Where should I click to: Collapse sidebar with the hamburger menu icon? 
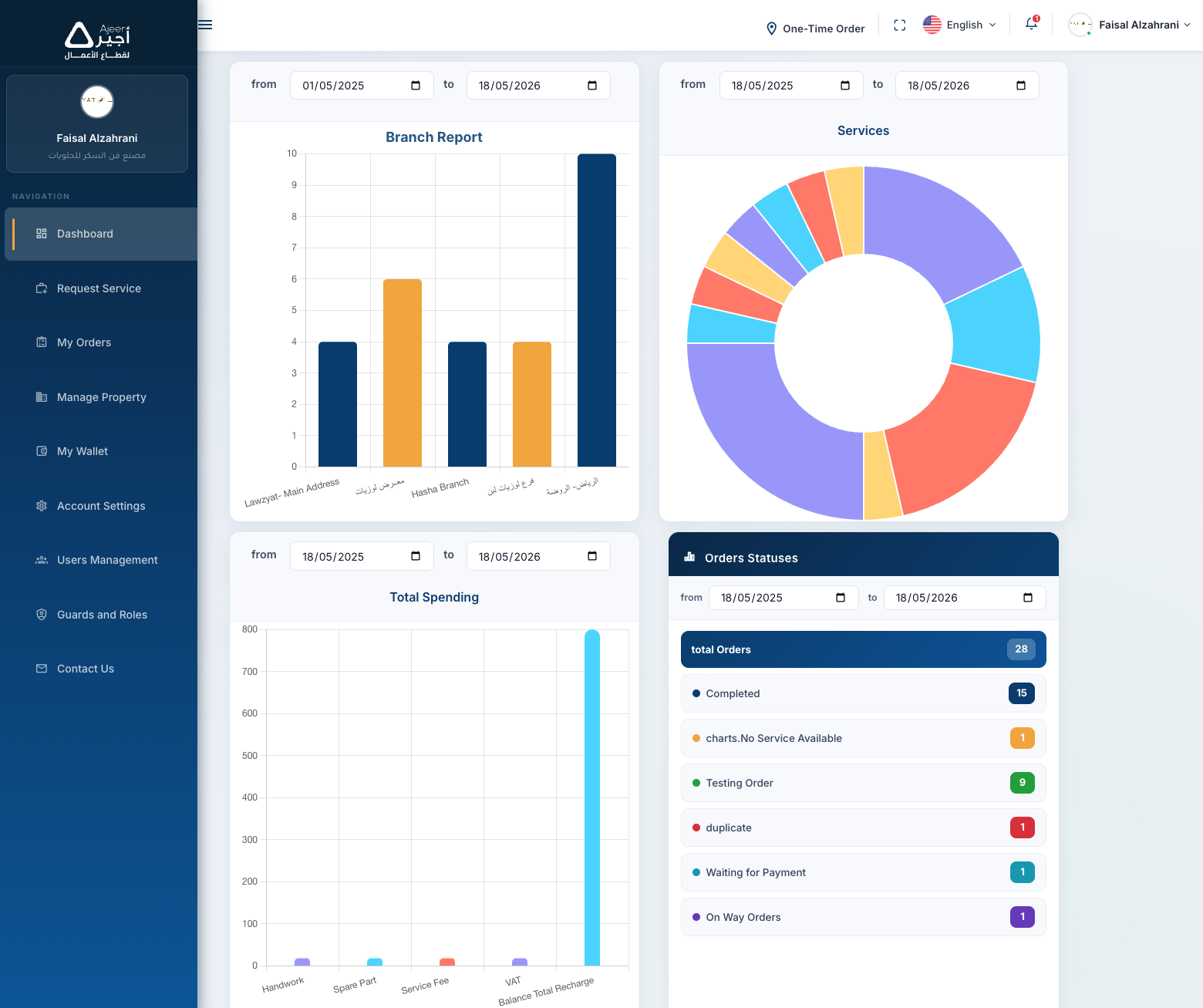[x=205, y=25]
